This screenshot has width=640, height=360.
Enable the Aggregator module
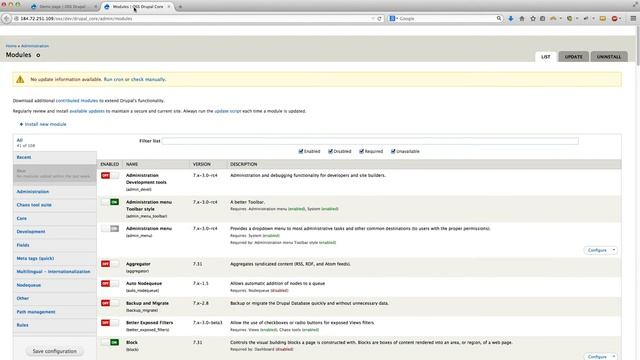click(110, 264)
